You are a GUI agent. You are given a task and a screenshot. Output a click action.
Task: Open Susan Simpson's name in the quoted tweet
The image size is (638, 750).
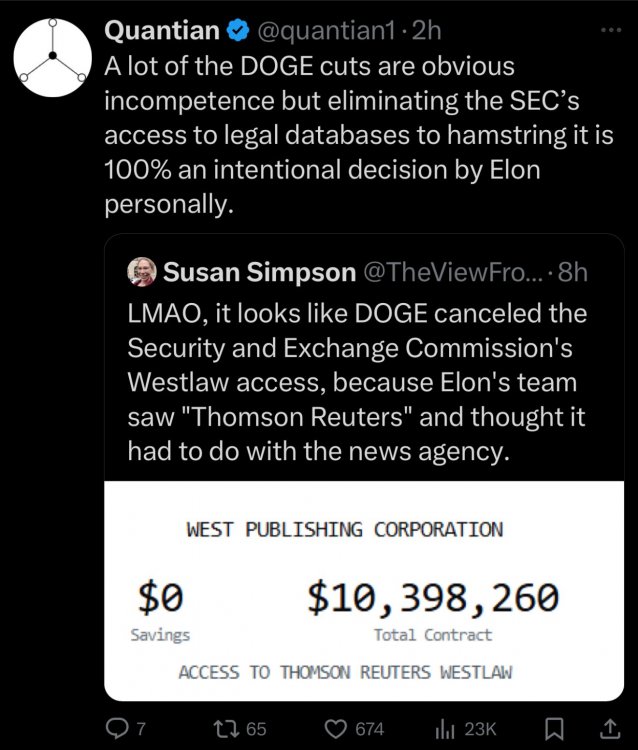coord(259,272)
